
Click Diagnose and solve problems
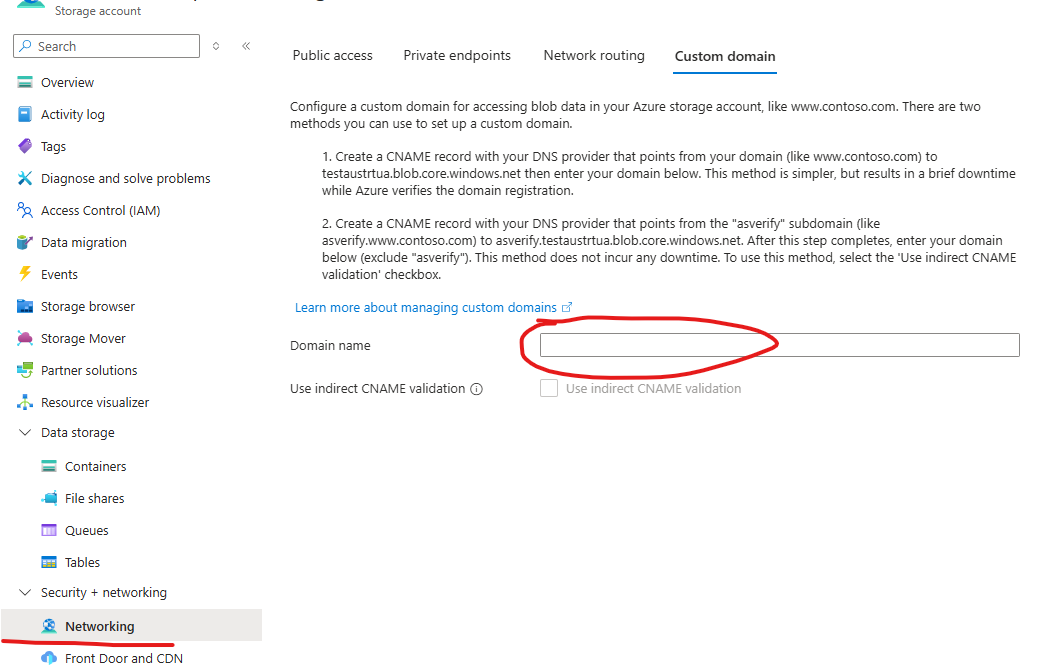(x=126, y=178)
